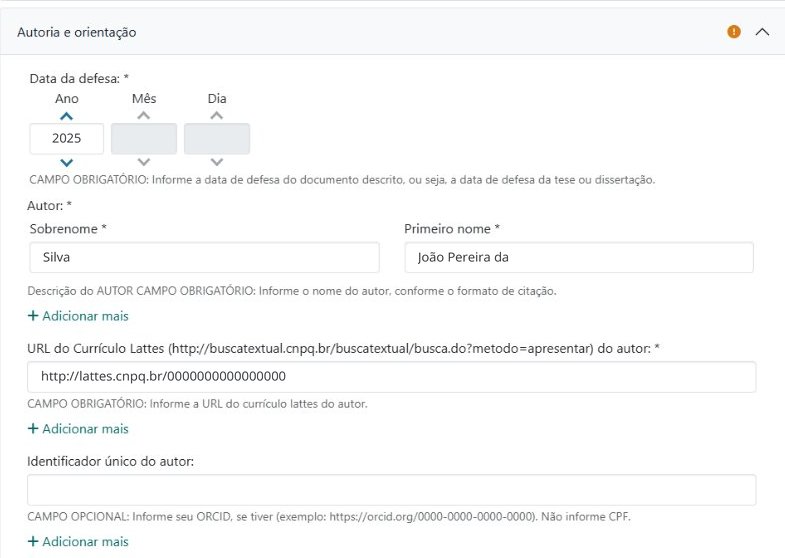Click the Ano field showing 2025
Screen dimensions: 785x558
point(67,139)
